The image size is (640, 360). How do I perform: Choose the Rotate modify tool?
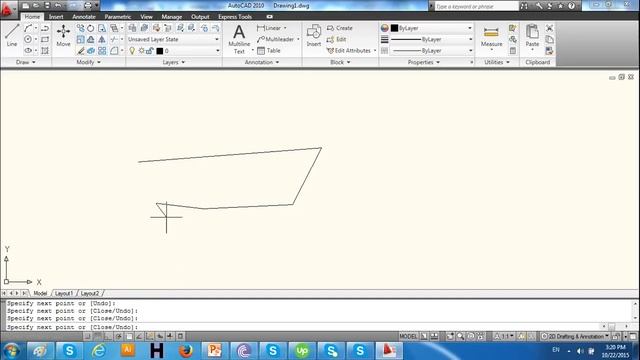tap(91, 28)
